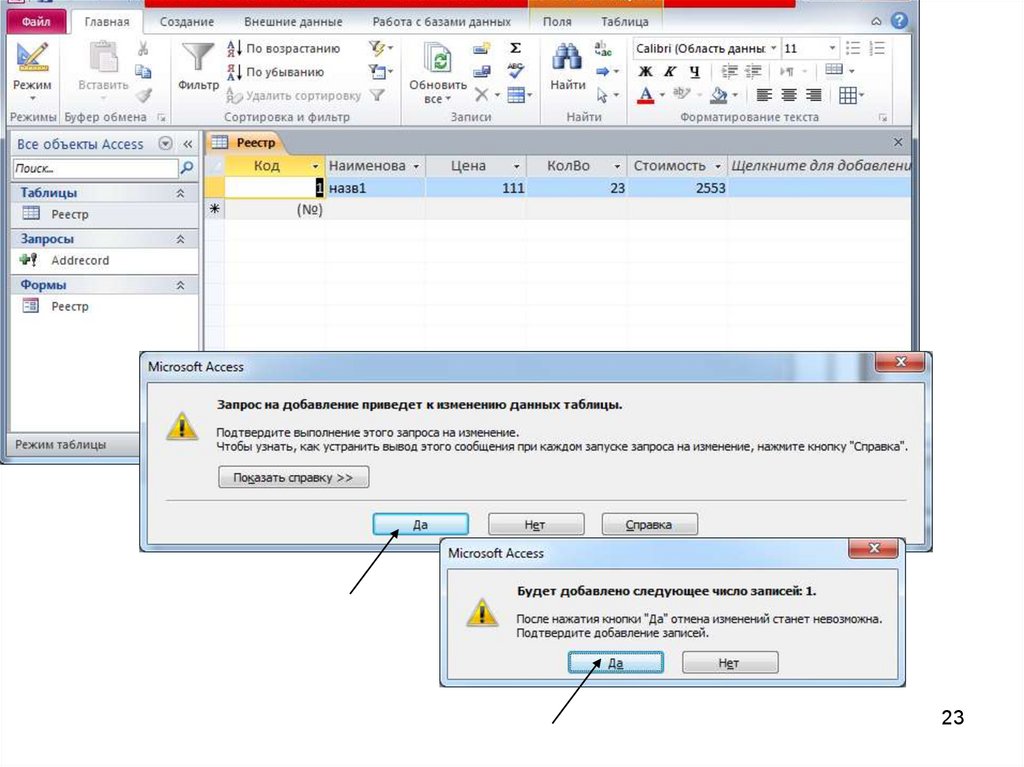1024x767 pixels.
Task: Open the Calibri font name dropdown
Action: (772, 48)
